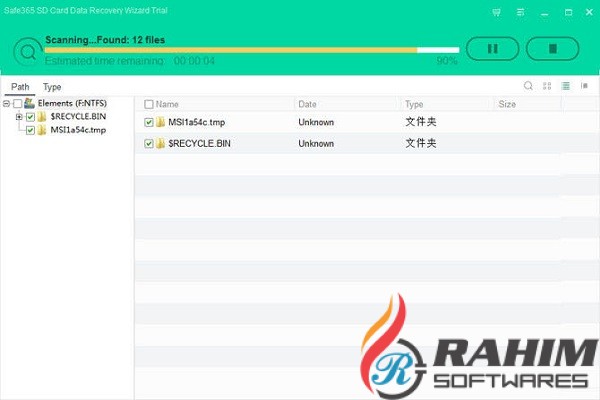This screenshot has width=600, height=400.
Task: Select Elements (F:NTFS) drive in tree
Action: (72, 103)
